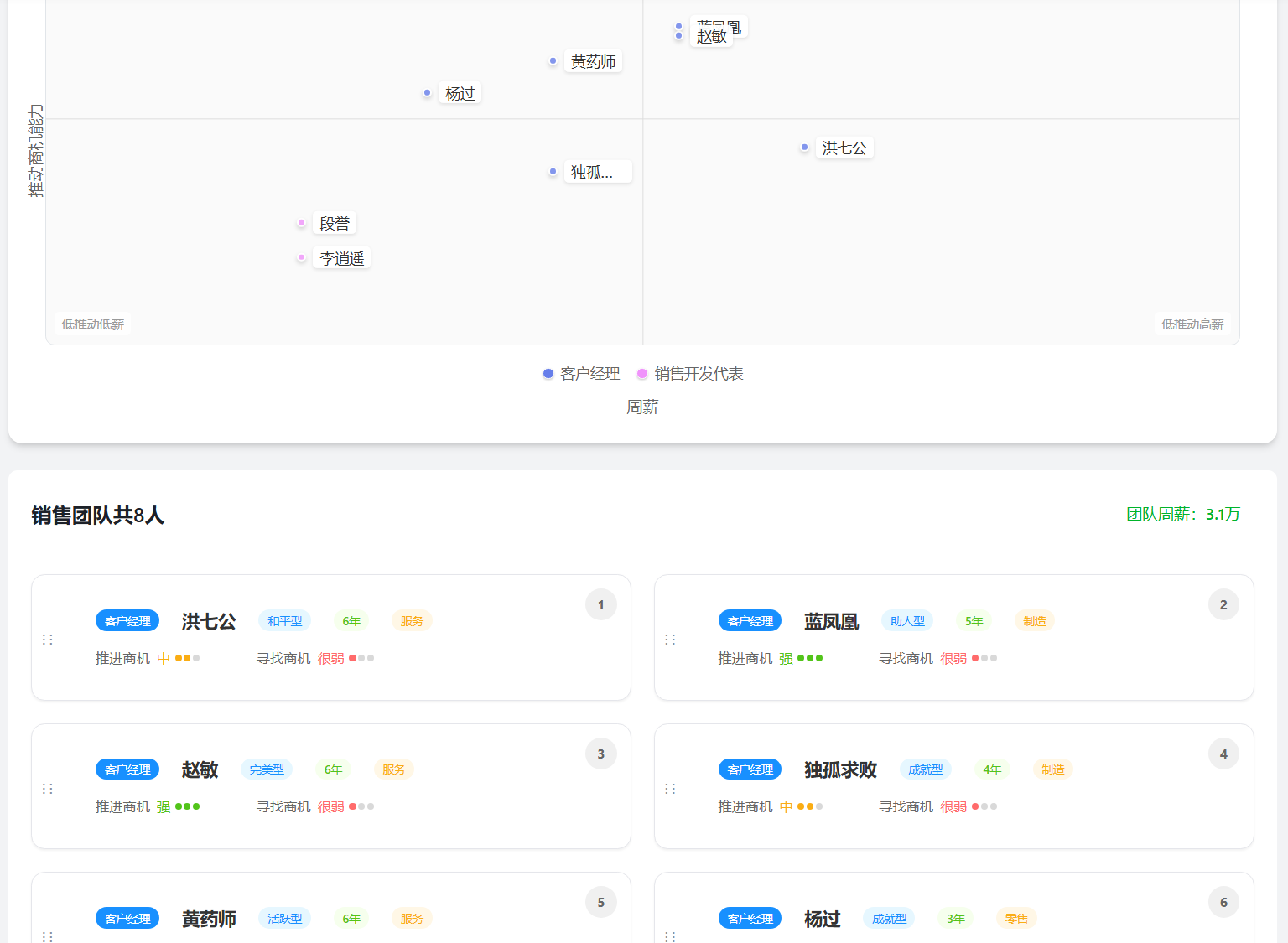1288x943 pixels.
Task: Click the 杨过 data point in chart
Action: pyautogui.click(x=427, y=92)
